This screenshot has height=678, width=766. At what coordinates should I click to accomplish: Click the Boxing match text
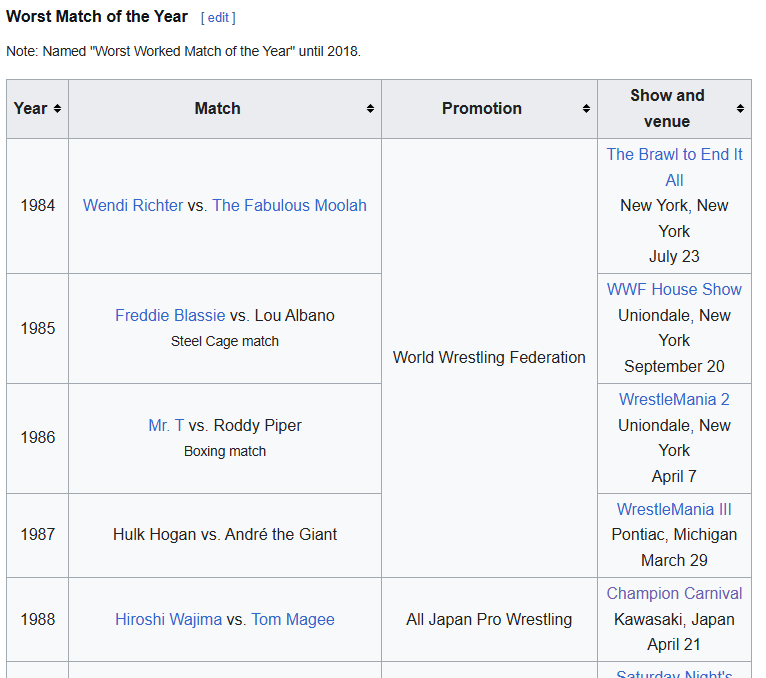[x=225, y=451]
